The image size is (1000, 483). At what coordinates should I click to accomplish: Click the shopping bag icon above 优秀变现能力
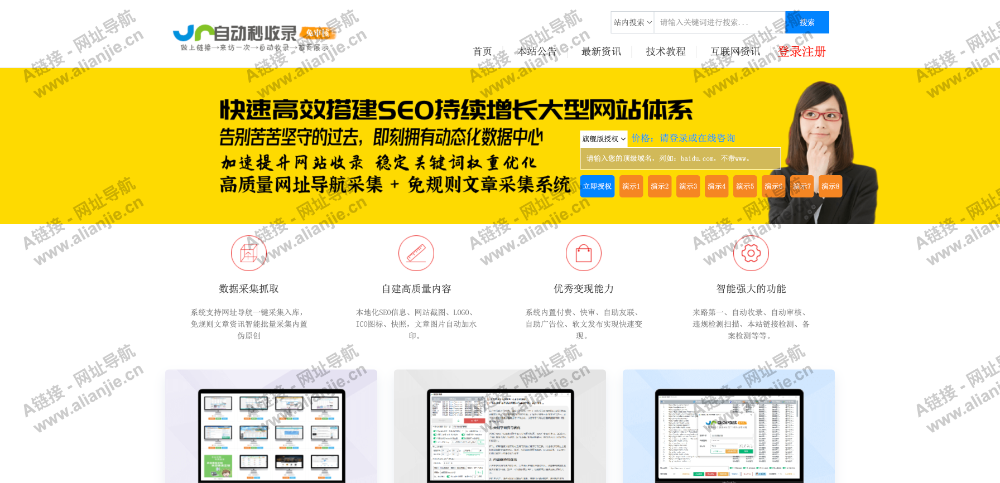pos(583,253)
